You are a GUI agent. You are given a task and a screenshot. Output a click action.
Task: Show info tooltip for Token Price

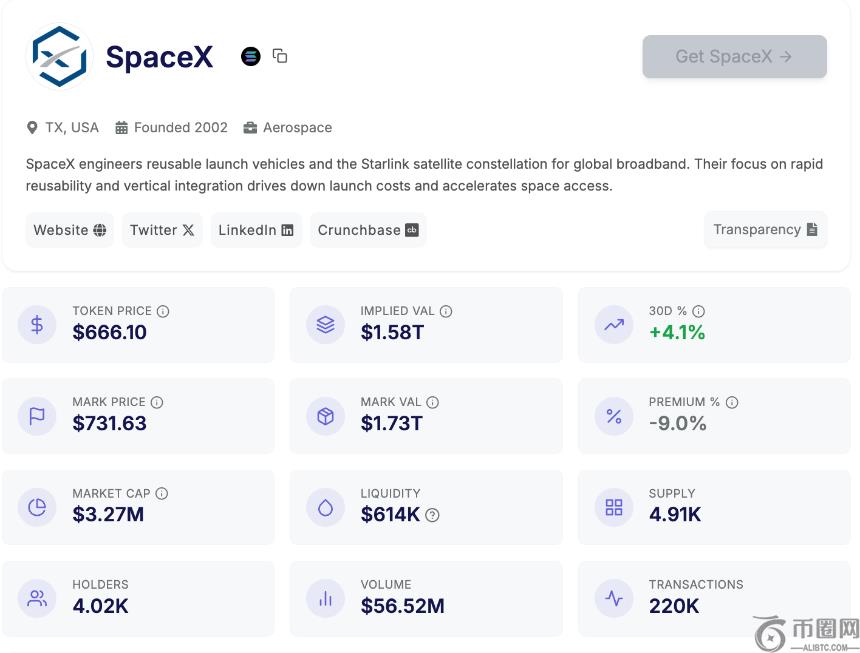tap(163, 311)
